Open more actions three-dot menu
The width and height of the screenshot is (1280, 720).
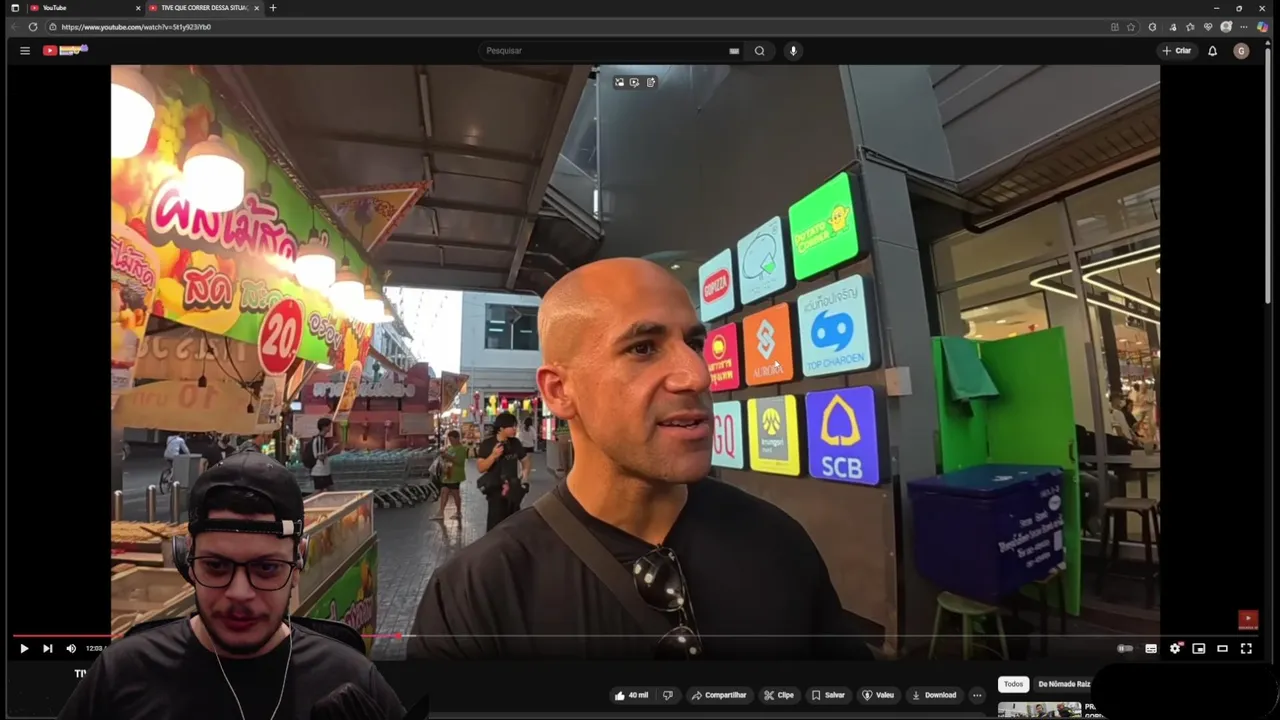977,695
